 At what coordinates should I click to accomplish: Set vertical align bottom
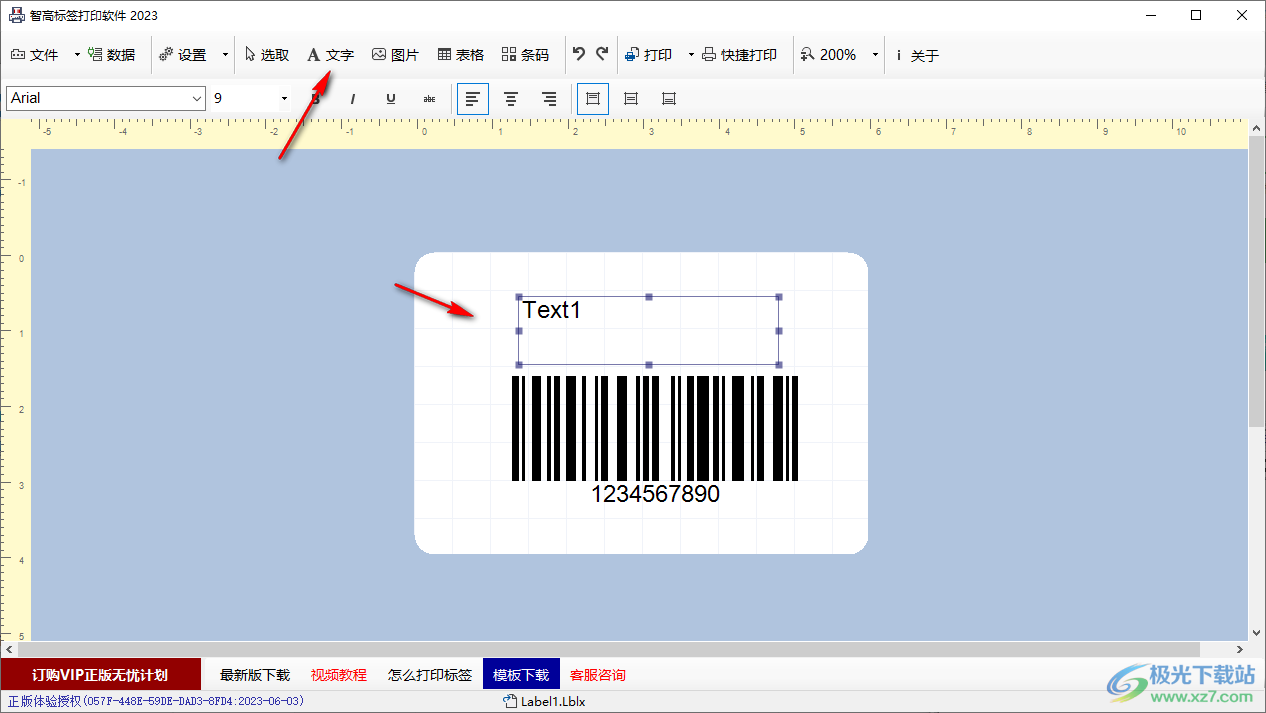coord(669,99)
